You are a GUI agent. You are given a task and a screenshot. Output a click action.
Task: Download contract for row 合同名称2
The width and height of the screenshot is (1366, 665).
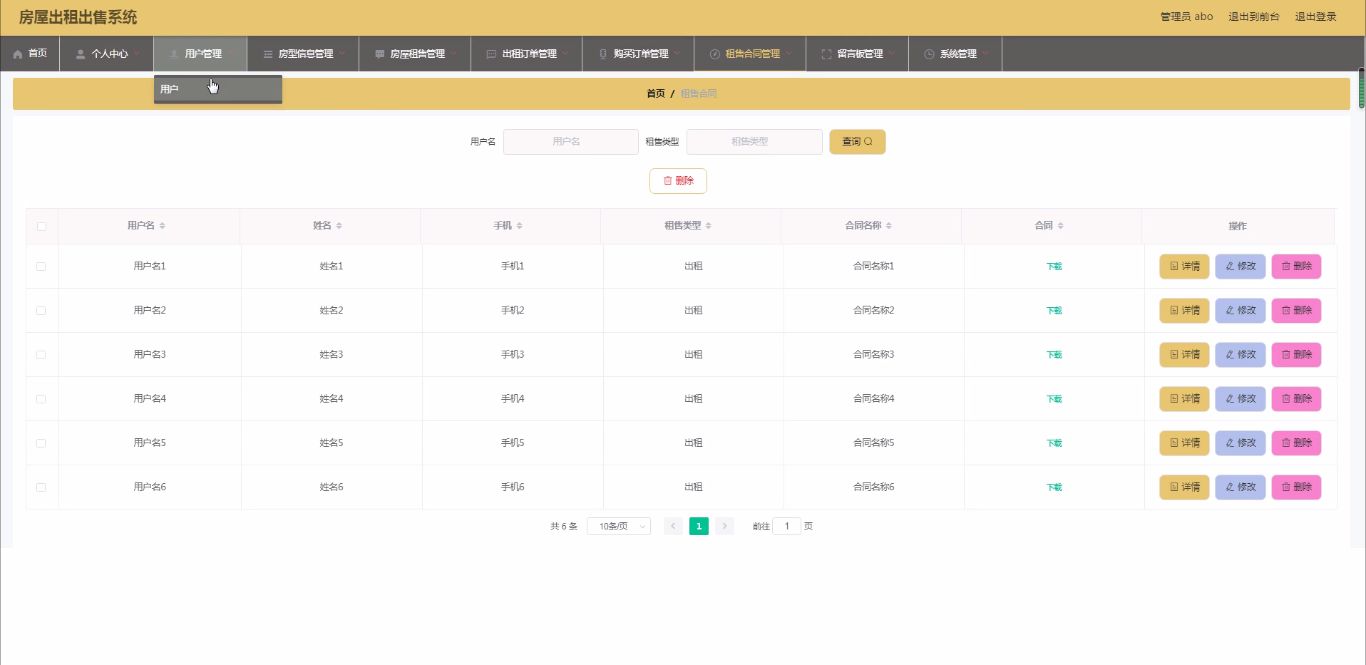1054,311
